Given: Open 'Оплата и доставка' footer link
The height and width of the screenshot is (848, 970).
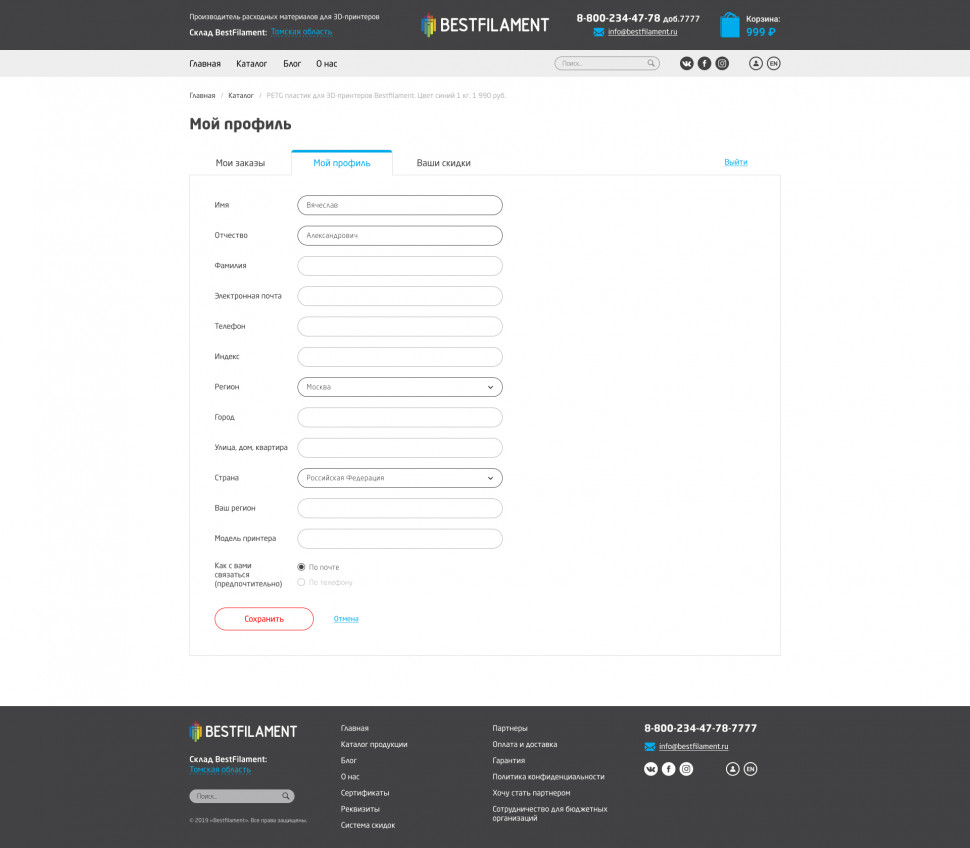Looking at the screenshot, I should (525, 745).
